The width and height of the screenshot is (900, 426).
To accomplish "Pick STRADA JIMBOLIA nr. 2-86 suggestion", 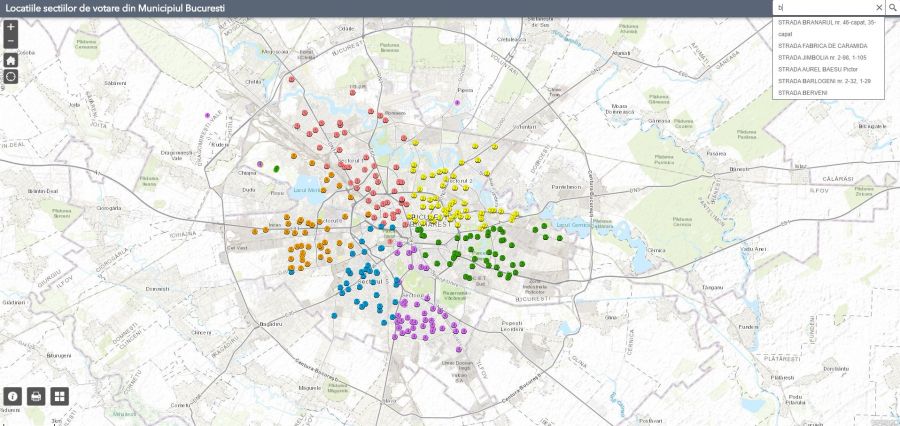I will click(x=817, y=58).
